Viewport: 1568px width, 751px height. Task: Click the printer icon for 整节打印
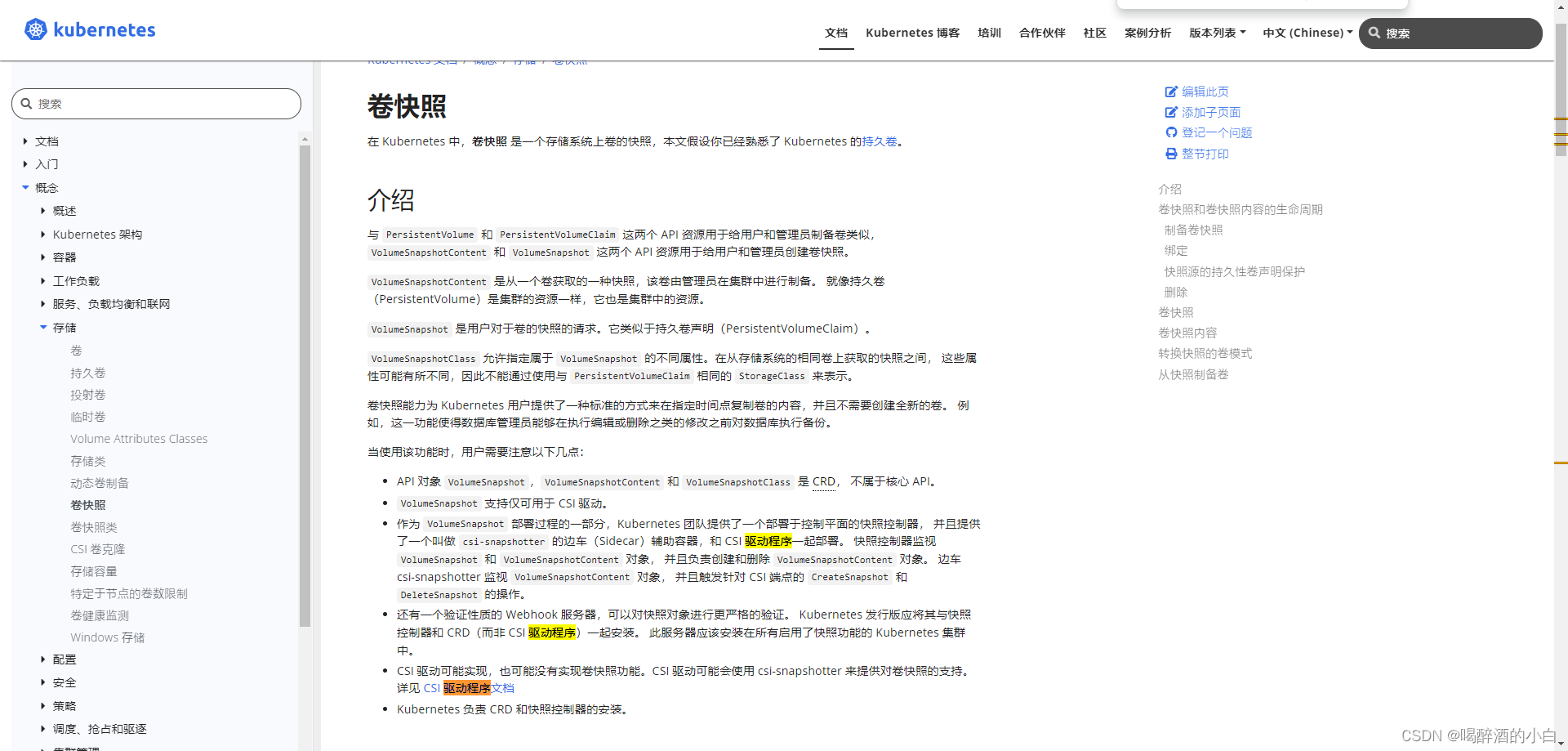(x=1171, y=154)
